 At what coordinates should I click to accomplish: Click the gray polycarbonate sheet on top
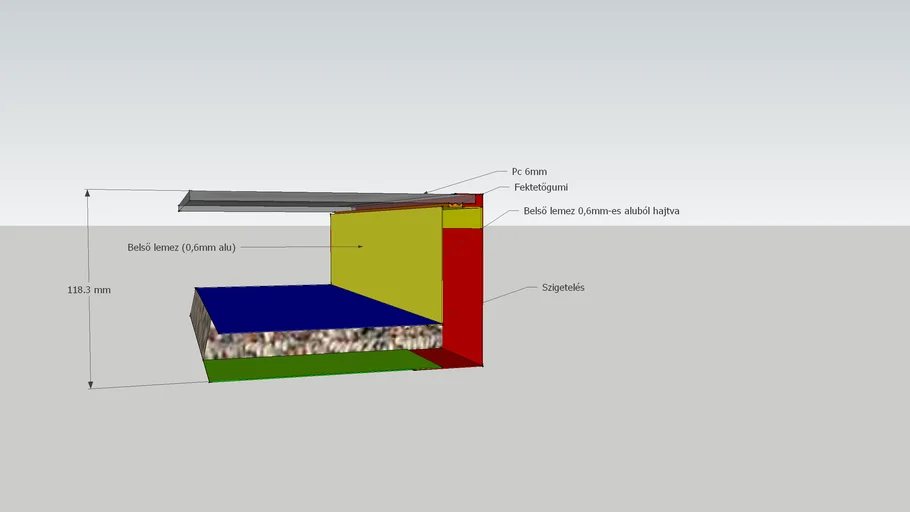click(x=300, y=199)
